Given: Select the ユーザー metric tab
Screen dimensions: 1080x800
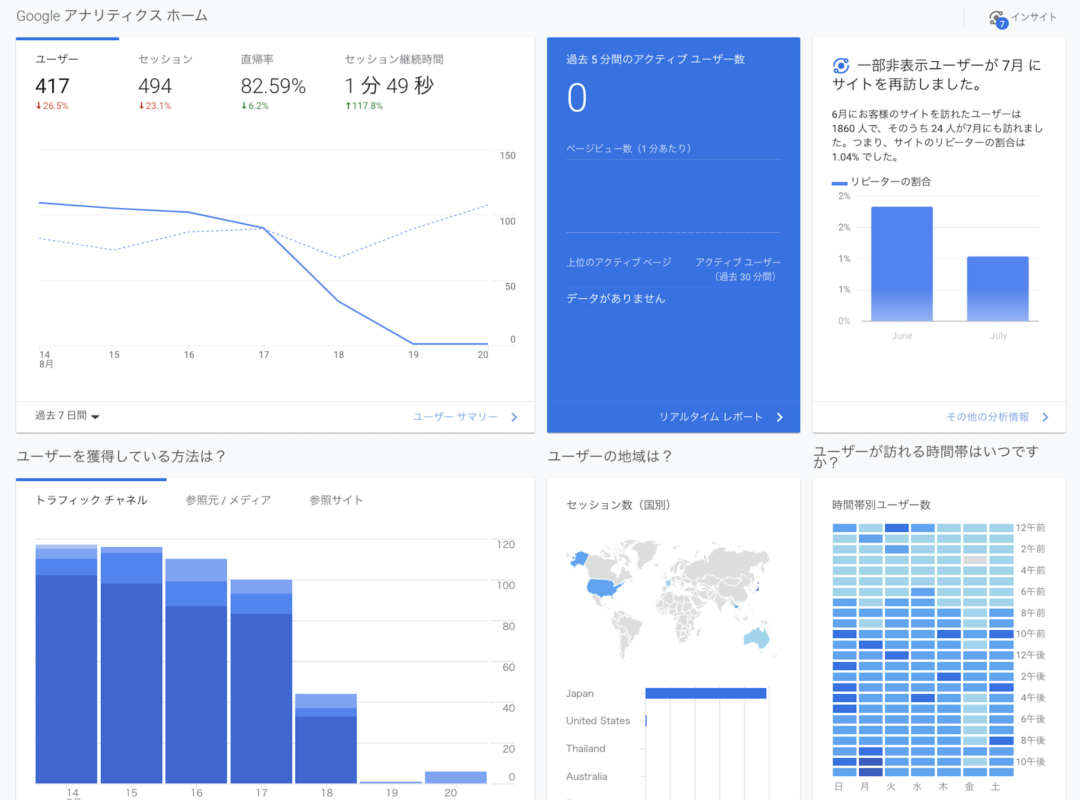Looking at the screenshot, I should [57, 60].
